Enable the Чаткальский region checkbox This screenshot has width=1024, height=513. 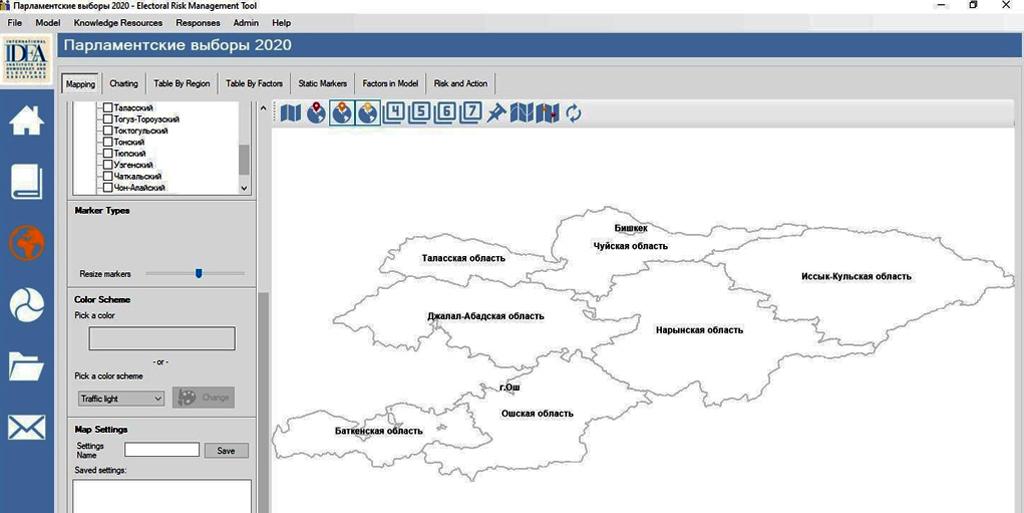pos(108,177)
